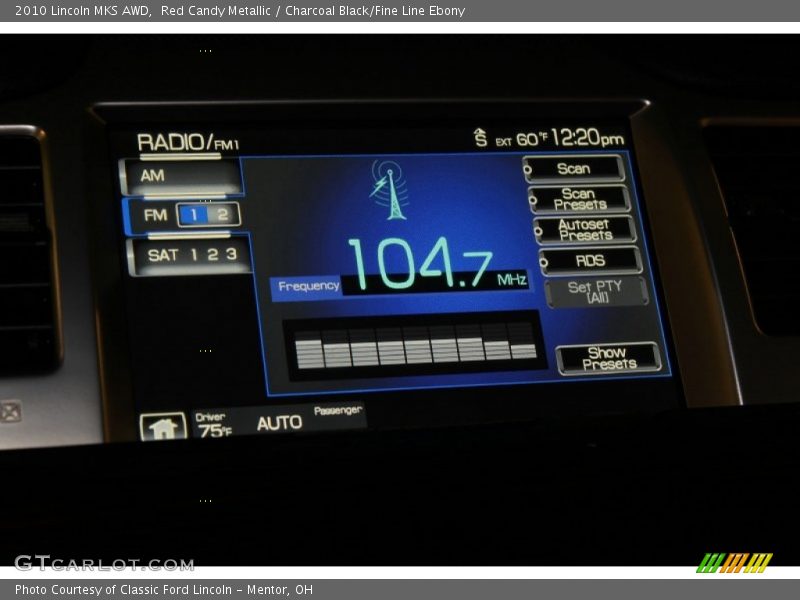This screenshot has height=600, width=800.
Task: Click the GTCarLot striped color logo
Action: click(734, 563)
